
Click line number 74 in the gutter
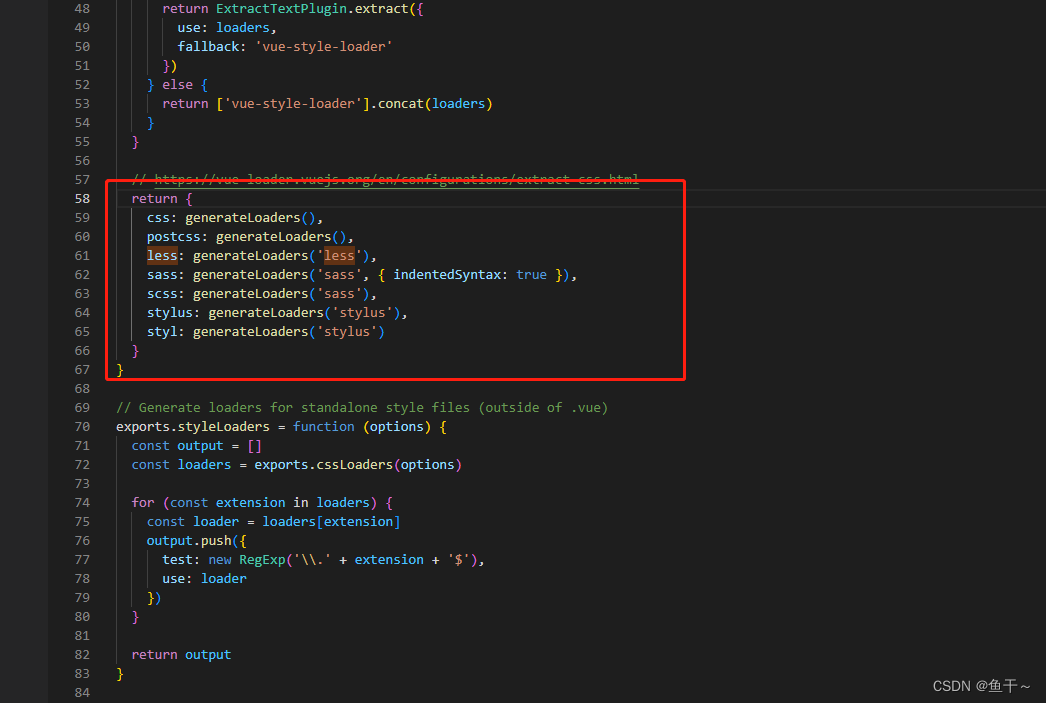82,502
